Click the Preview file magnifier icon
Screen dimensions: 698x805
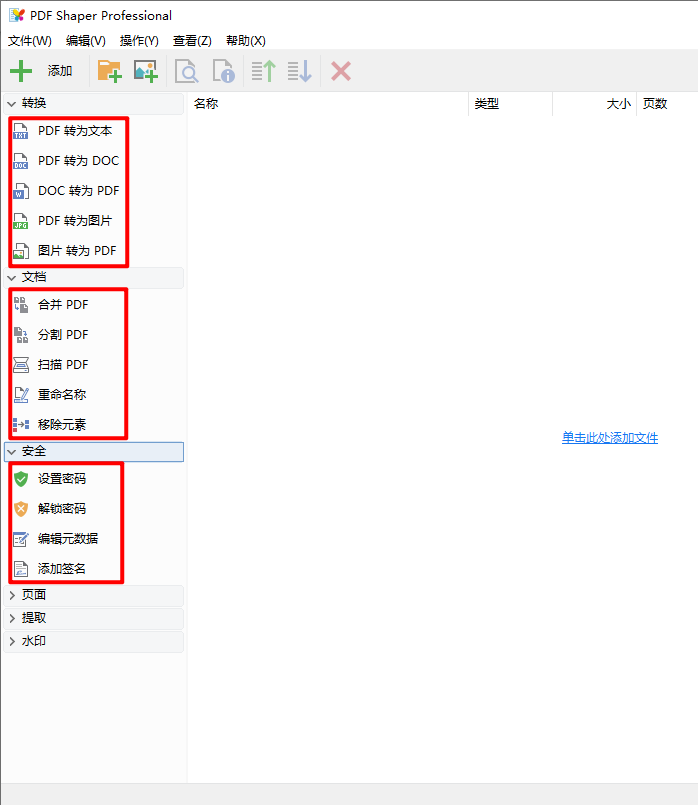pyautogui.click(x=186, y=71)
